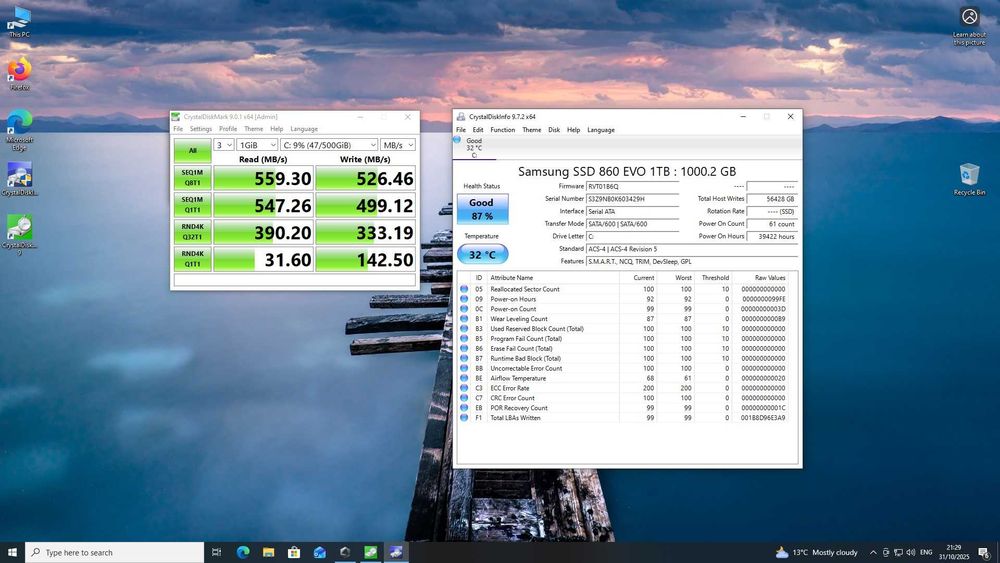Open CrystalDiskInfo desktop shortcut
Image resolution: width=1000 pixels, height=563 pixels.
point(19,179)
